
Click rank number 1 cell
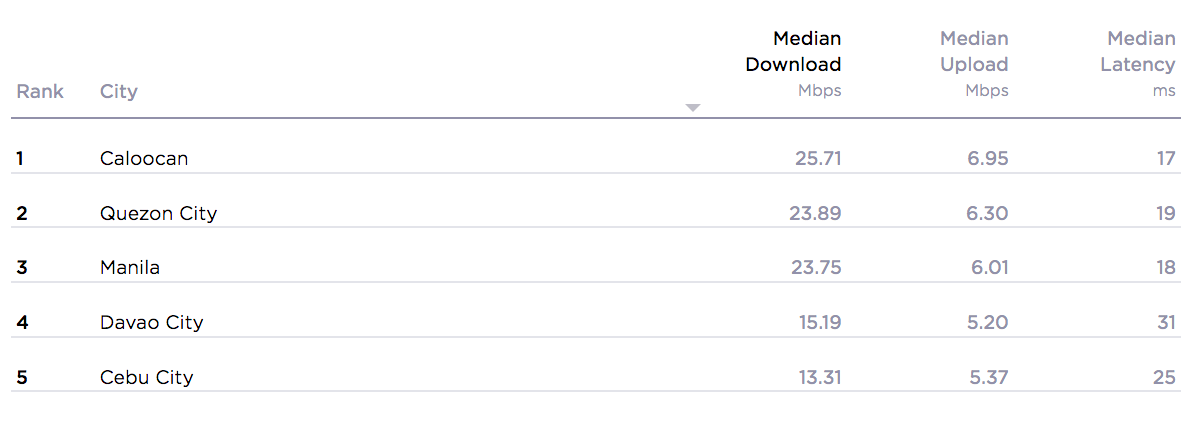click(x=20, y=158)
